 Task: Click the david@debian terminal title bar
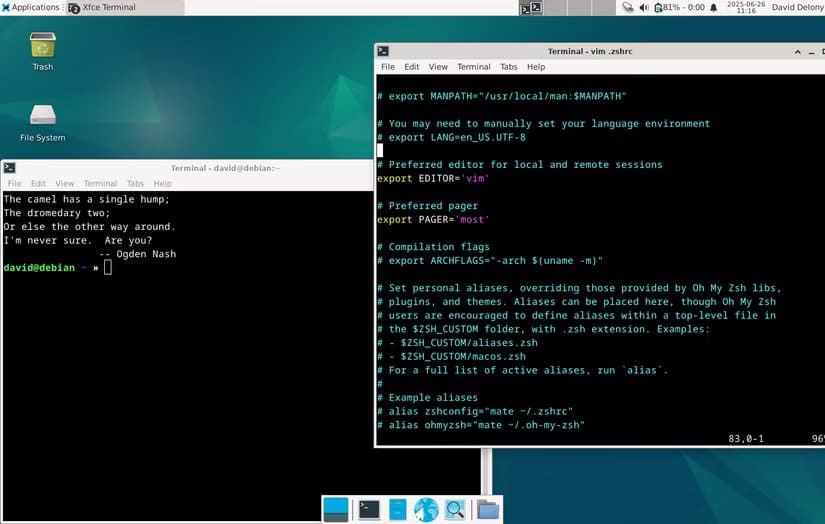[225, 168]
